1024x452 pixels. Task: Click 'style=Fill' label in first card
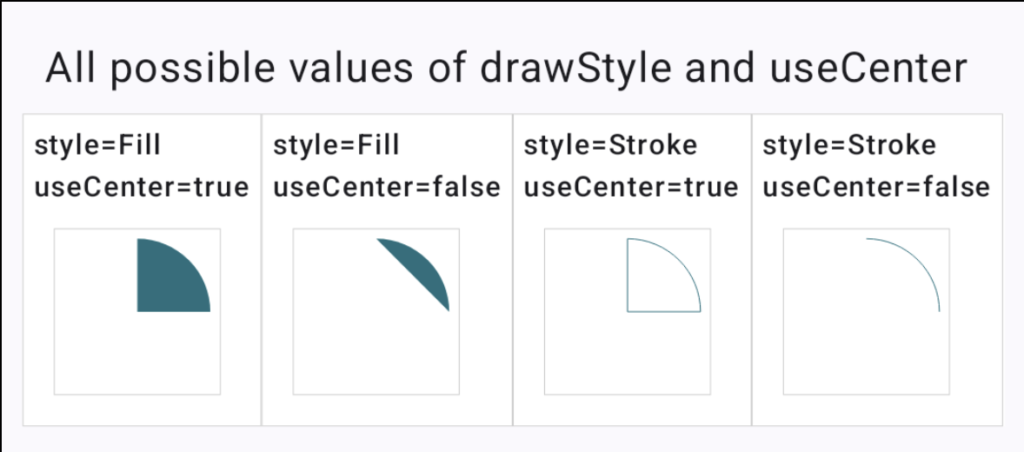point(97,146)
